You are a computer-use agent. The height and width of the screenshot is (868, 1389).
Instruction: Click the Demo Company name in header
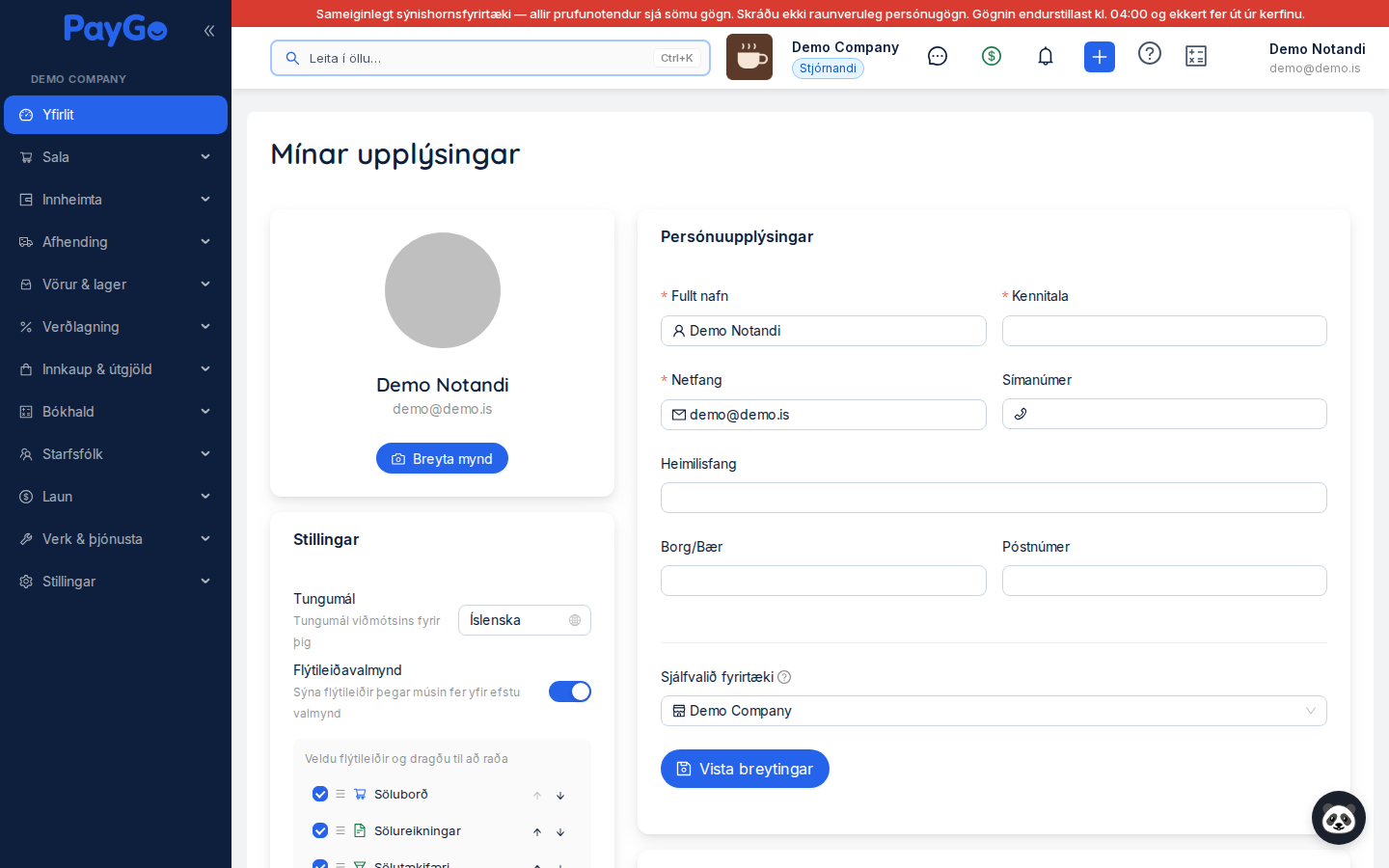(845, 47)
